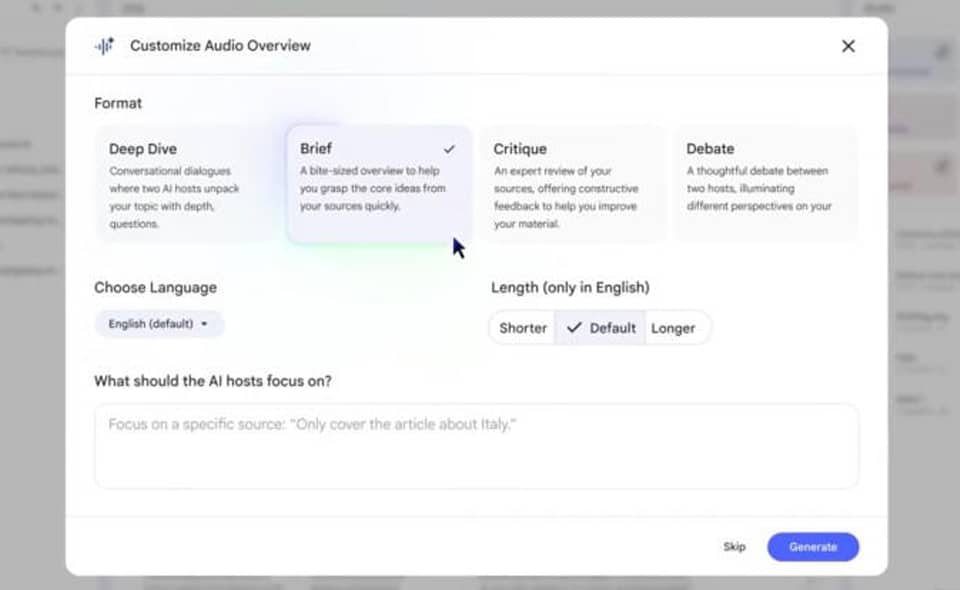This screenshot has height=590, width=960.
Task: Set length to Default
Action: pyautogui.click(x=600, y=328)
